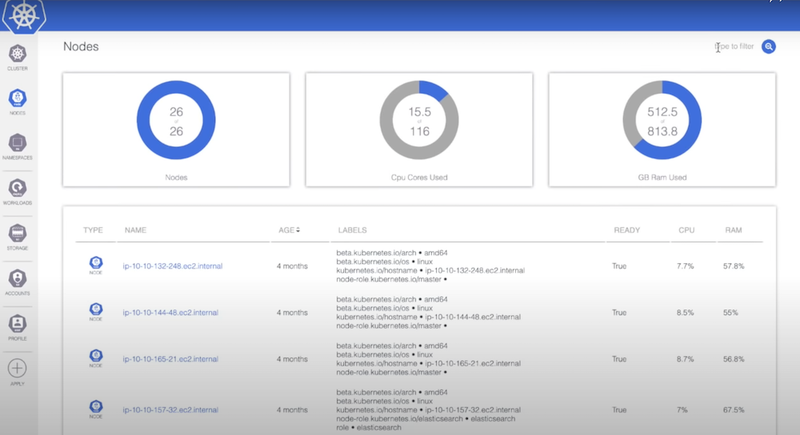Open the Workloads section

tap(17, 188)
